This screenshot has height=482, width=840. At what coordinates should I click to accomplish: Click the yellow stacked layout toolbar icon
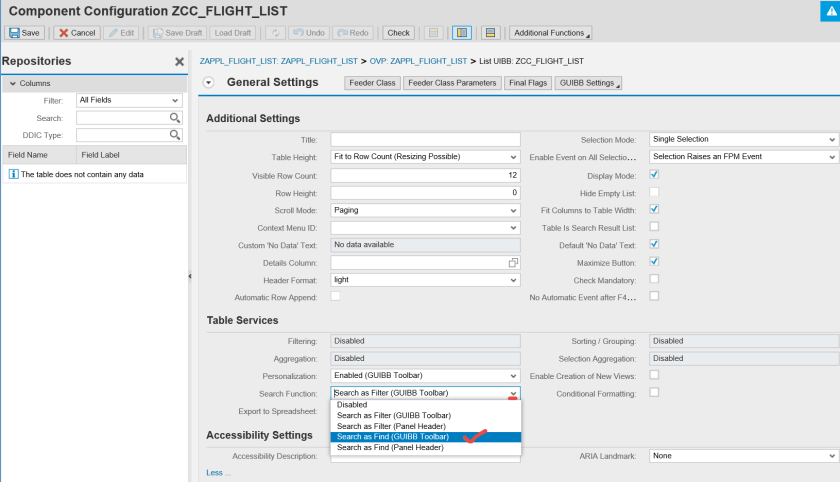490,33
